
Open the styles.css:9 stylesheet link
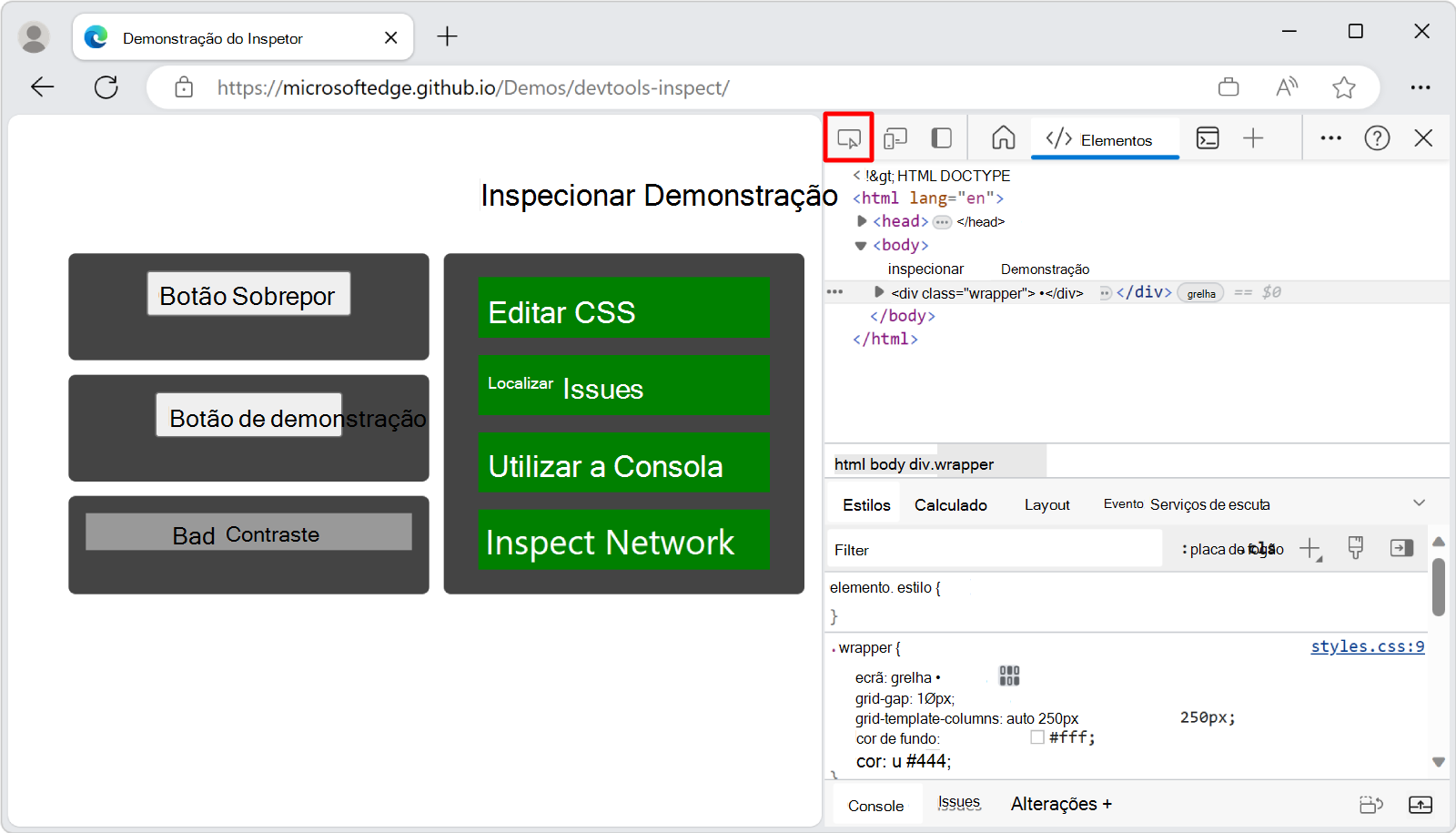(x=1367, y=646)
